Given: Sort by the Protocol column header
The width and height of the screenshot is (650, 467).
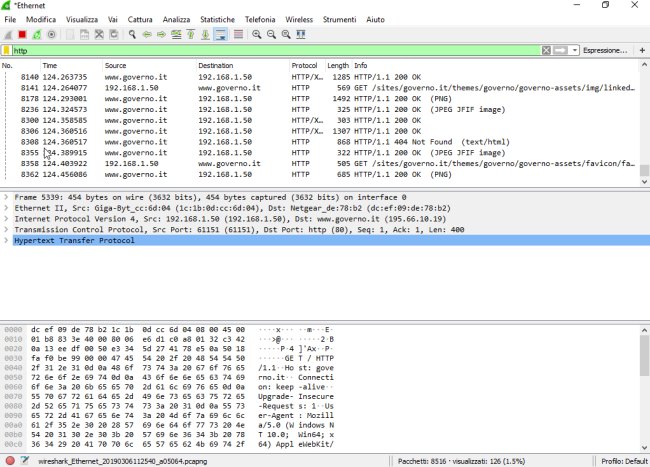Looking at the screenshot, I should (x=308, y=65).
